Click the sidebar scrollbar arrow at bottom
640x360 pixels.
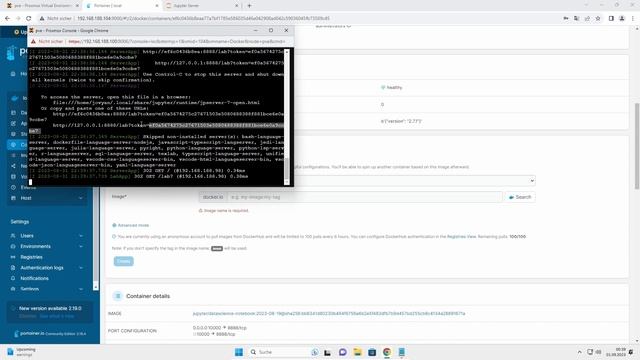[96, 288]
